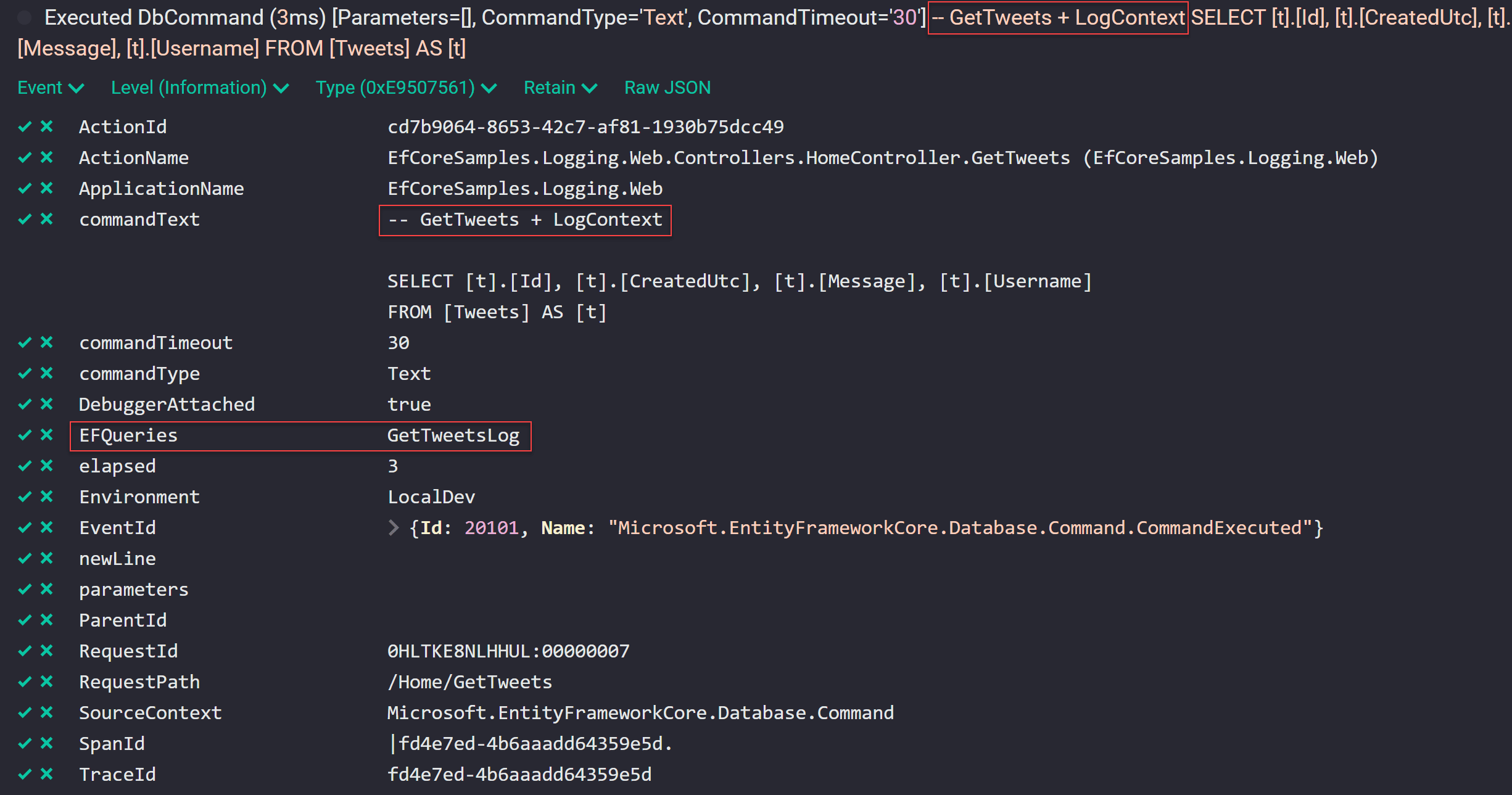The height and width of the screenshot is (795, 1512).
Task: Click the red exclusion icon beside TraceId
Action: point(47,774)
